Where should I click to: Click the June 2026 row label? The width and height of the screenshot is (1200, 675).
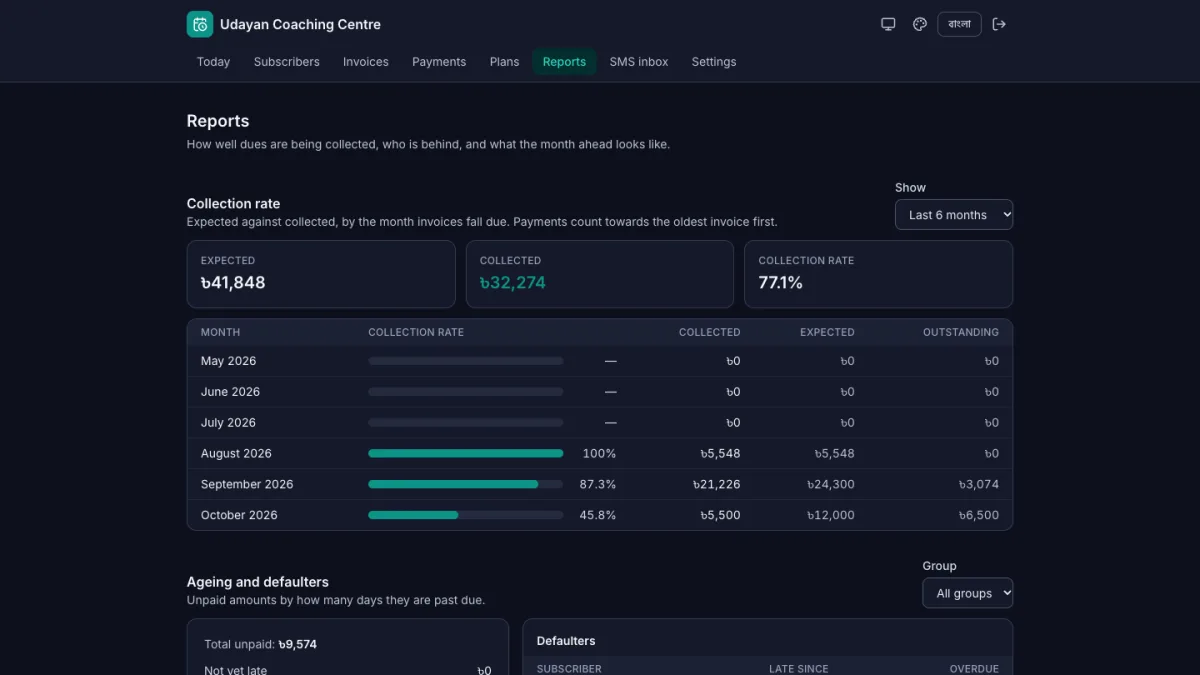(x=230, y=392)
